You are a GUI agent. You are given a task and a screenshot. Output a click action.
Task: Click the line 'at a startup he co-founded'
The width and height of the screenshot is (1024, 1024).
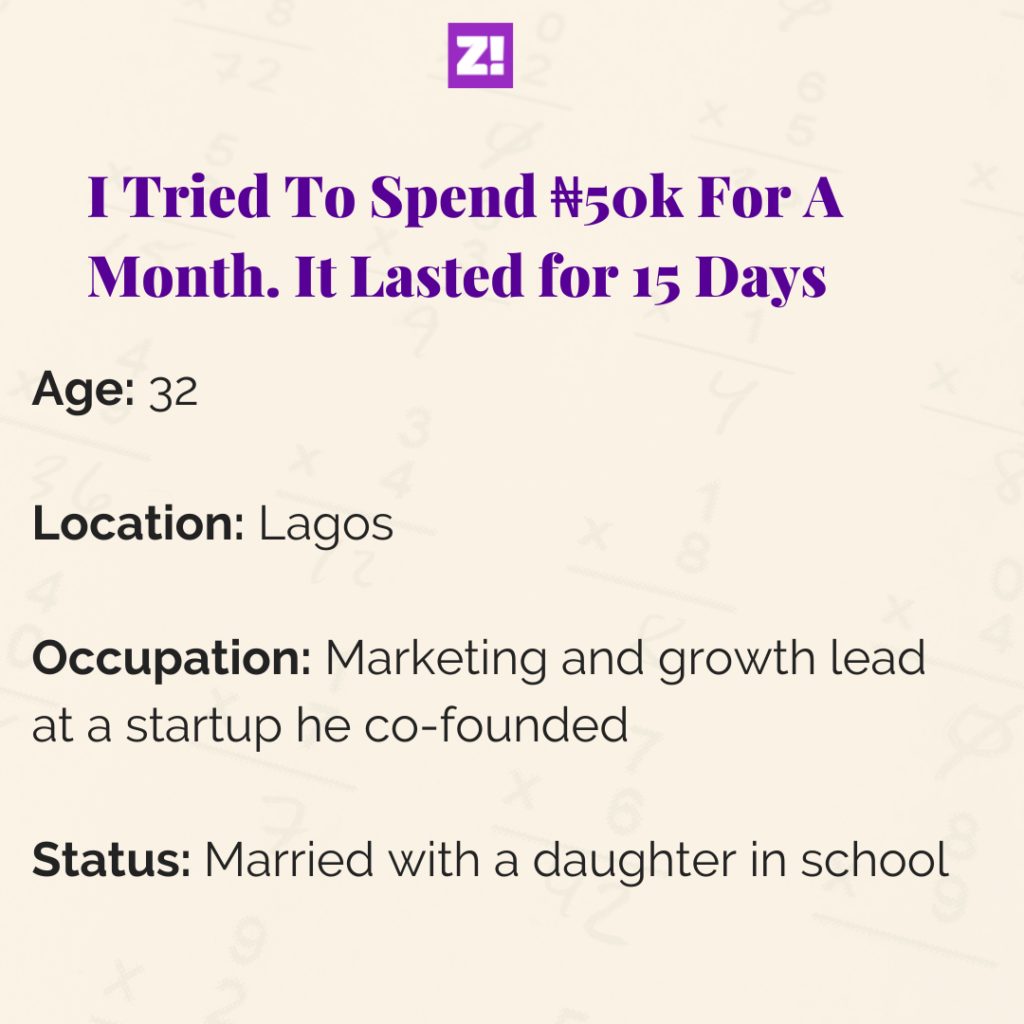click(x=330, y=726)
